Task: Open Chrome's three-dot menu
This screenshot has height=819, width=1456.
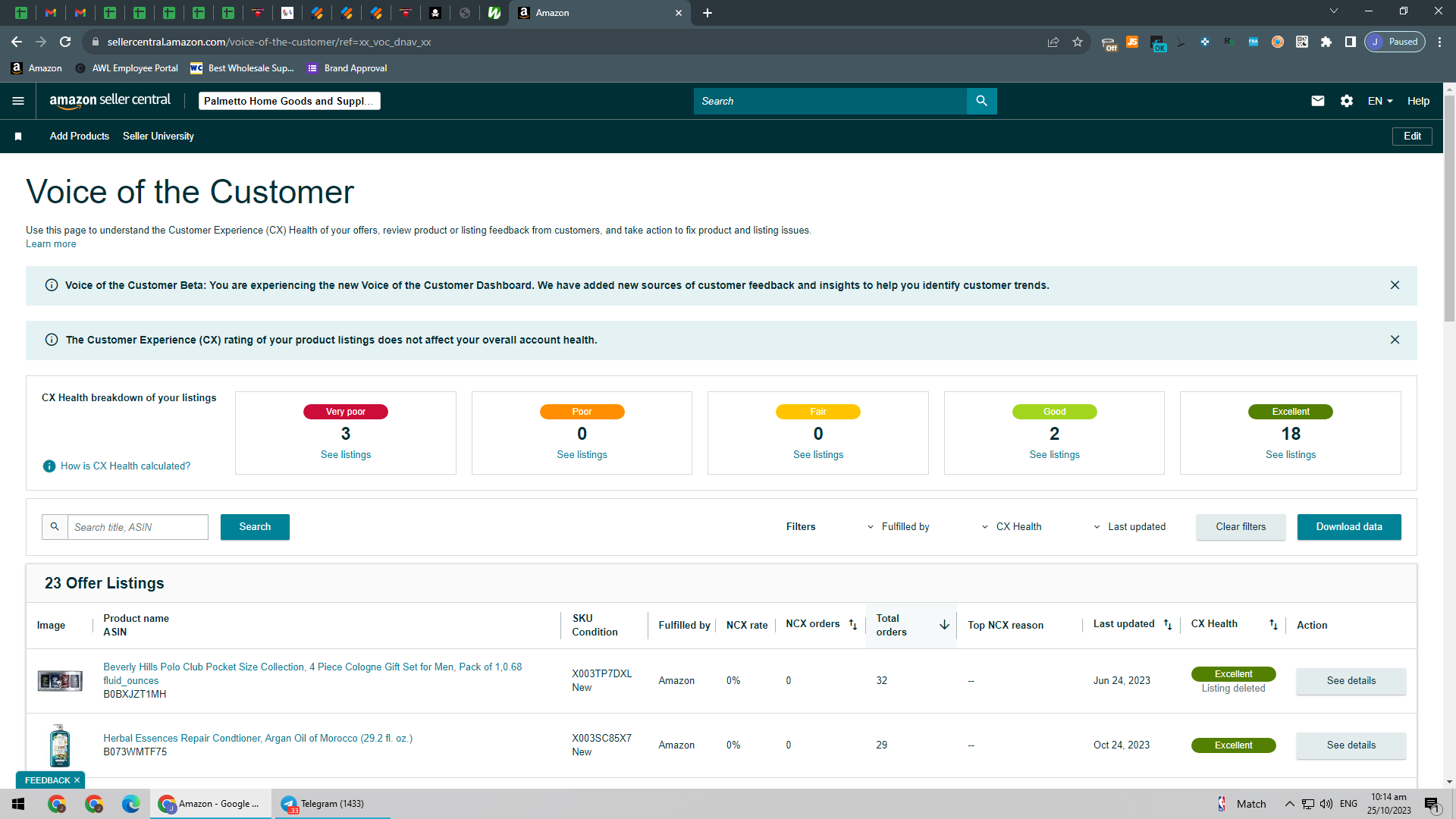Action: pos(1440,42)
